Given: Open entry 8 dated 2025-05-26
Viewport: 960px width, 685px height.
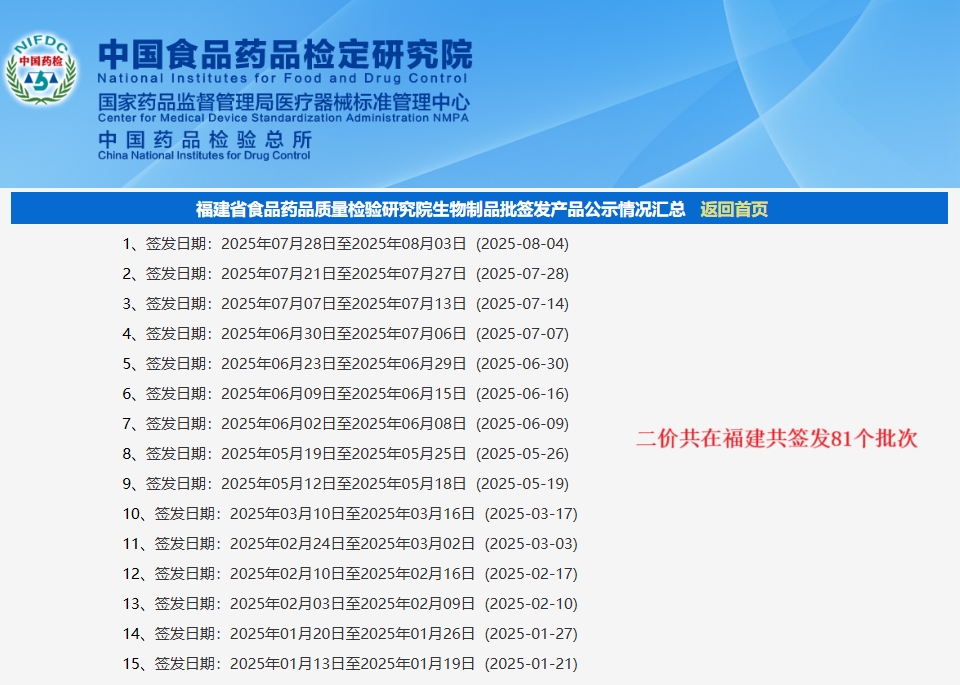Looking at the screenshot, I should click(345, 454).
